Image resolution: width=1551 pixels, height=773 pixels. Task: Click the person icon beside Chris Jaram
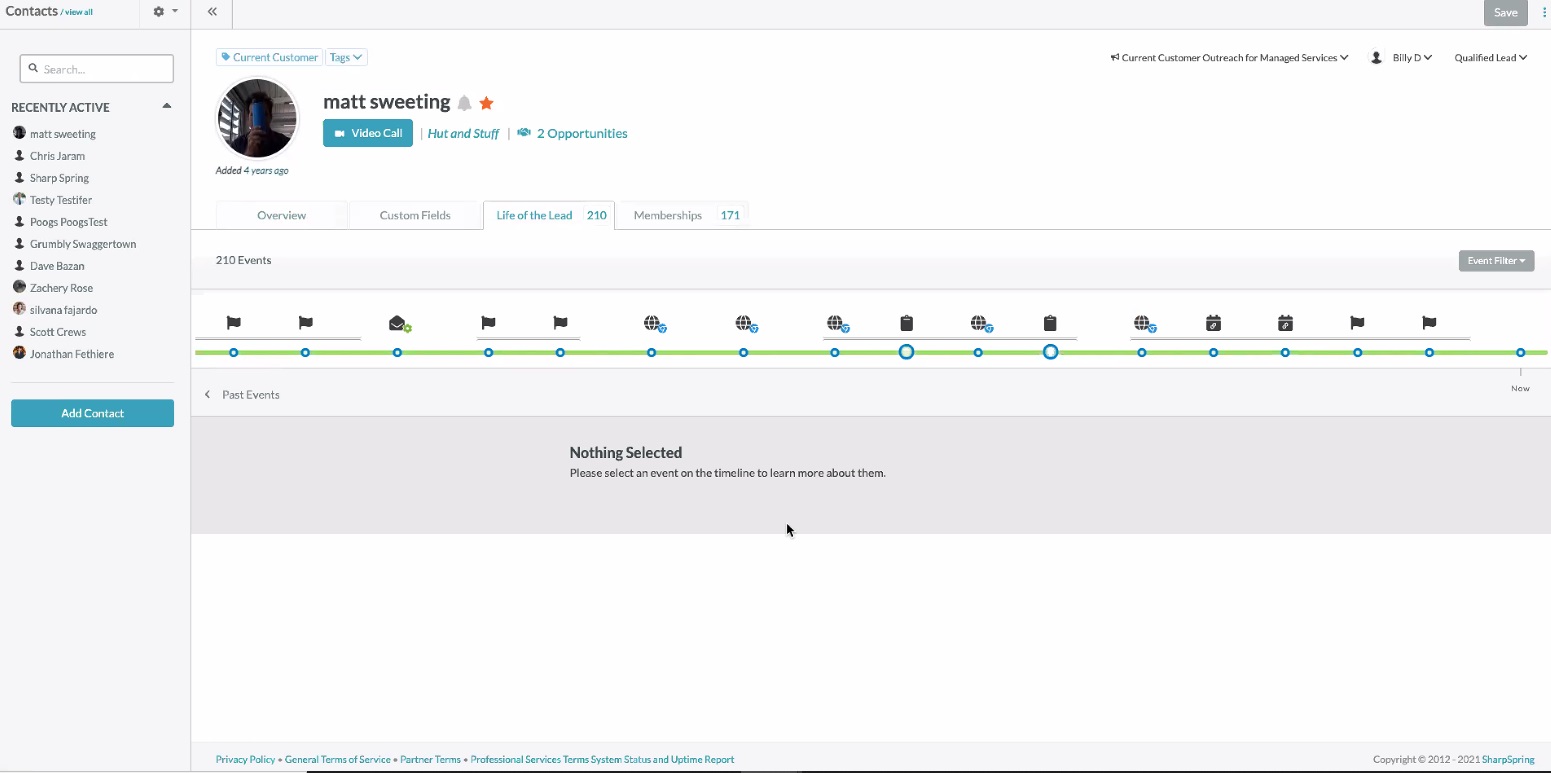(x=19, y=155)
